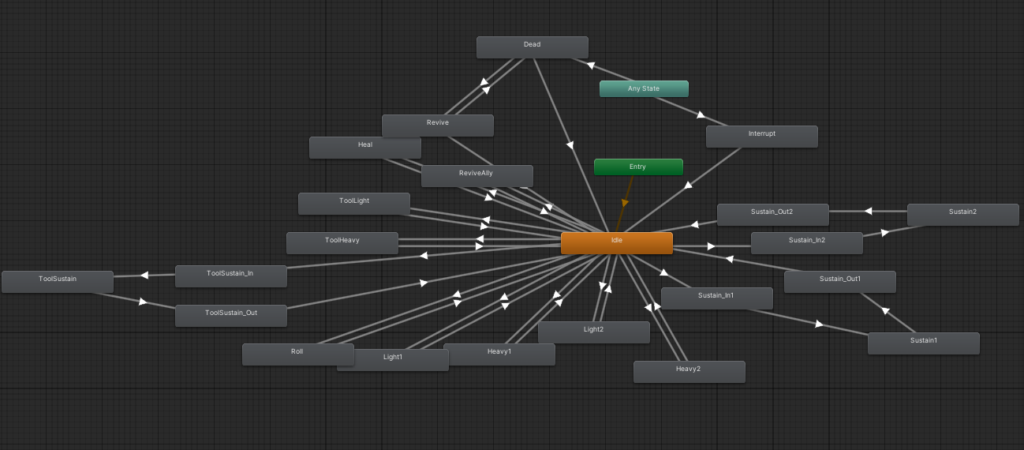The width and height of the screenshot is (1024, 450).
Task: Select the Sustain_In1 state node
Action: click(x=716, y=298)
